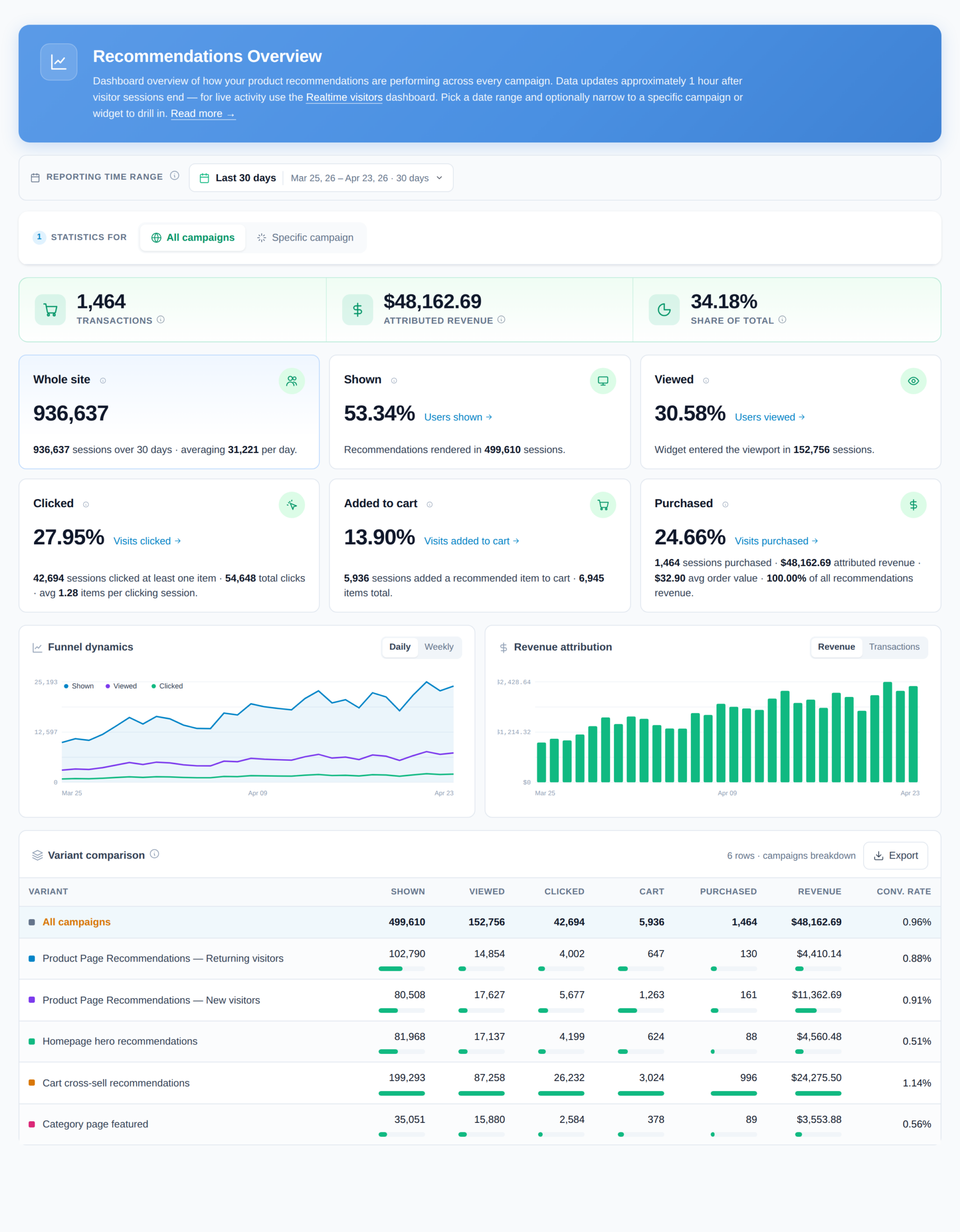The width and height of the screenshot is (960, 1232).
Task: Click the info icon beside Reporting Time Range
Action: 174,176
